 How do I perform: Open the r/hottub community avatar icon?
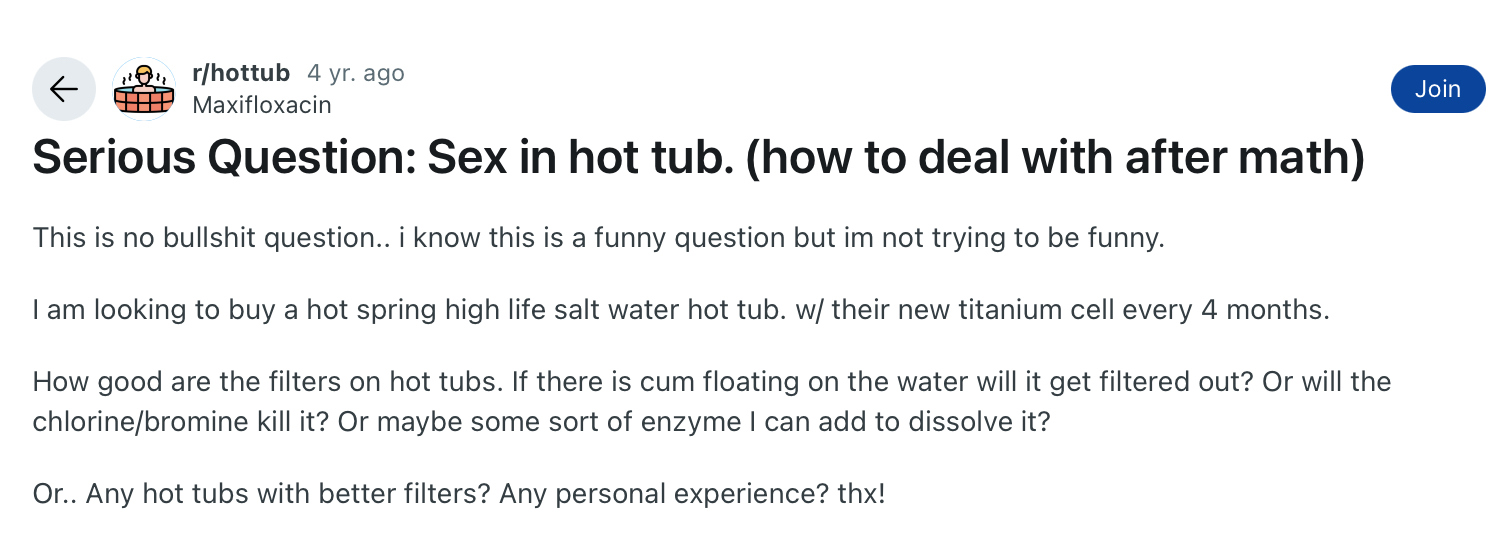click(x=144, y=89)
